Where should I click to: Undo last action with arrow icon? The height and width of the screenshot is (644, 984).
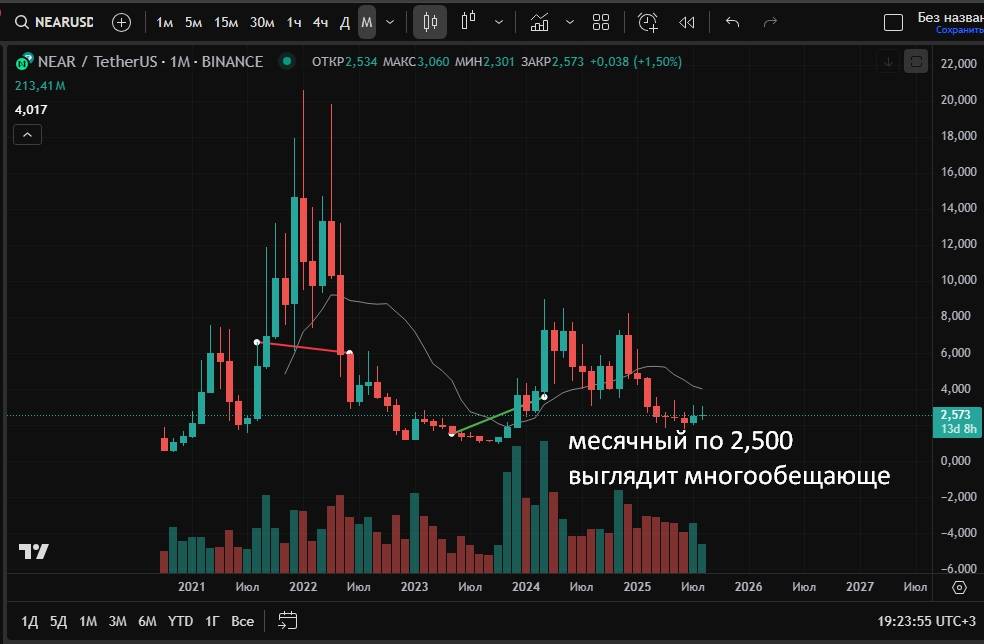click(x=733, y=22)
